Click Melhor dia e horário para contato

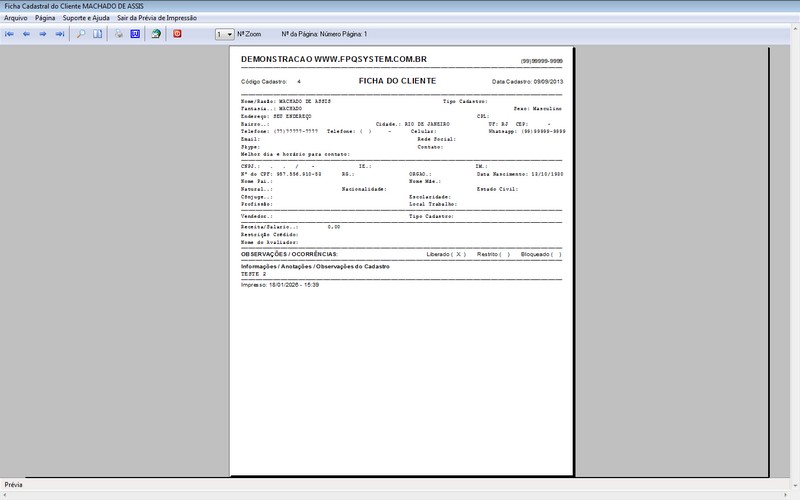point(295,154)
